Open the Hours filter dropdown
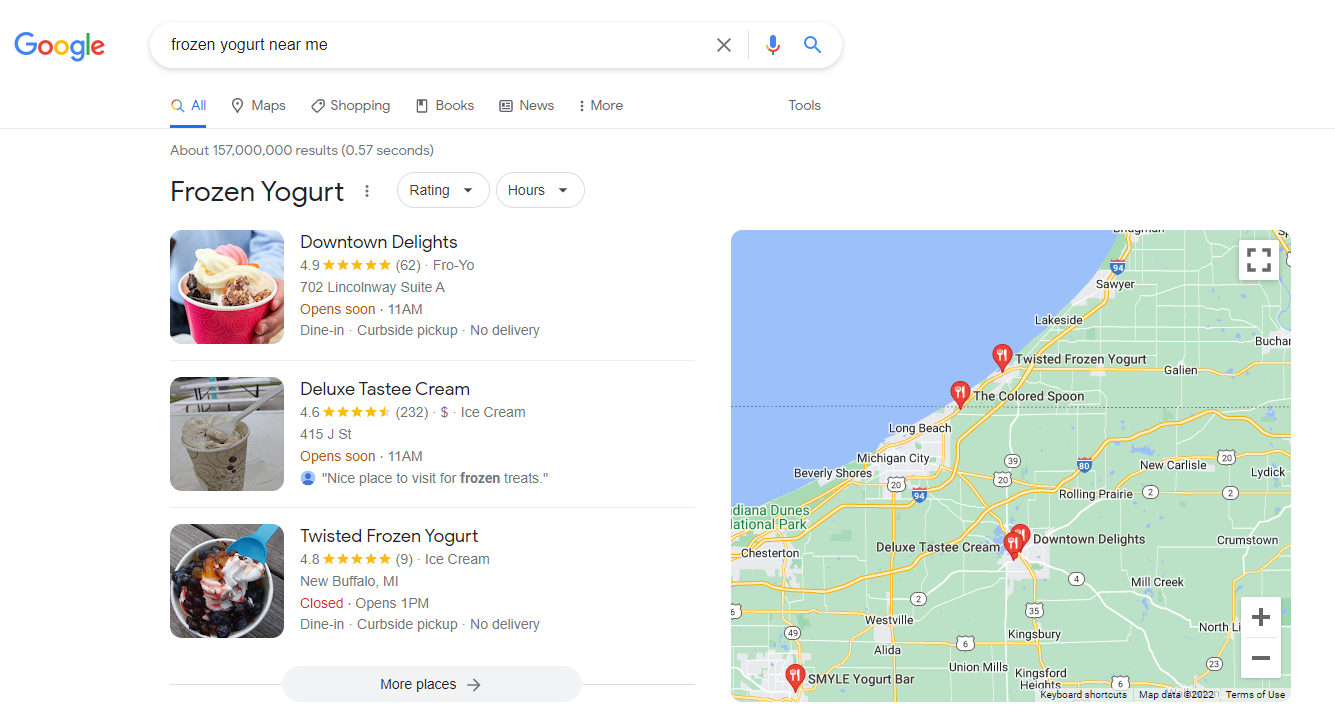This screenshot has width=1335, height=727. tap(540, 190)
